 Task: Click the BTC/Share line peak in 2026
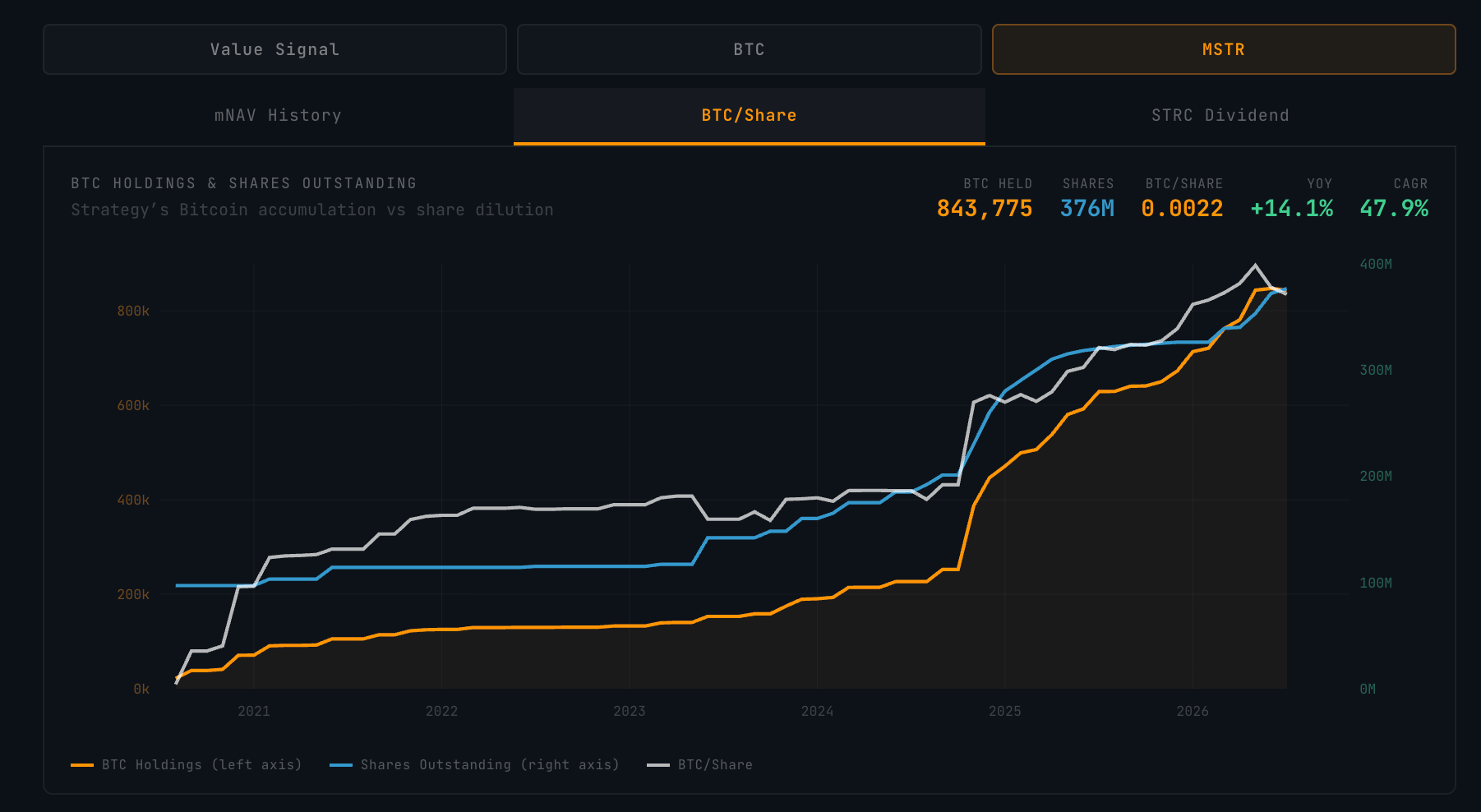1255,265
